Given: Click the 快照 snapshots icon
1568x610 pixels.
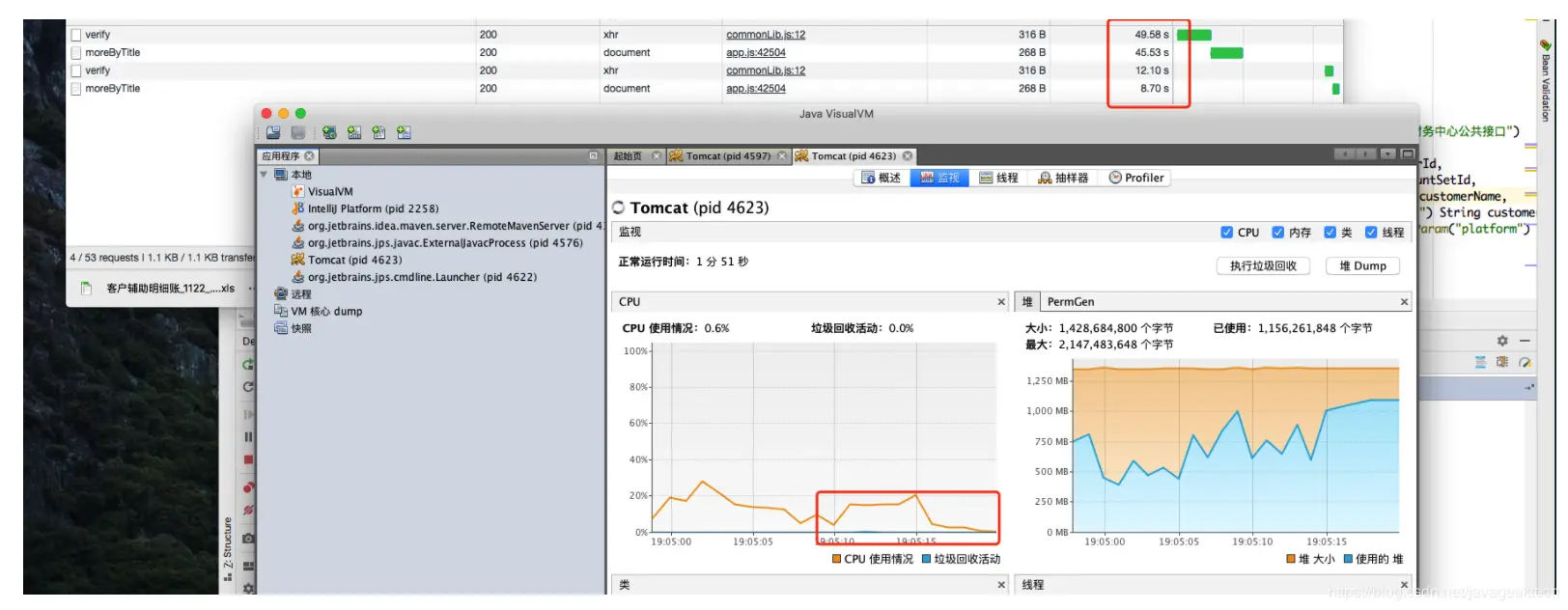Looking at the screenshot, I should [281, 328].
